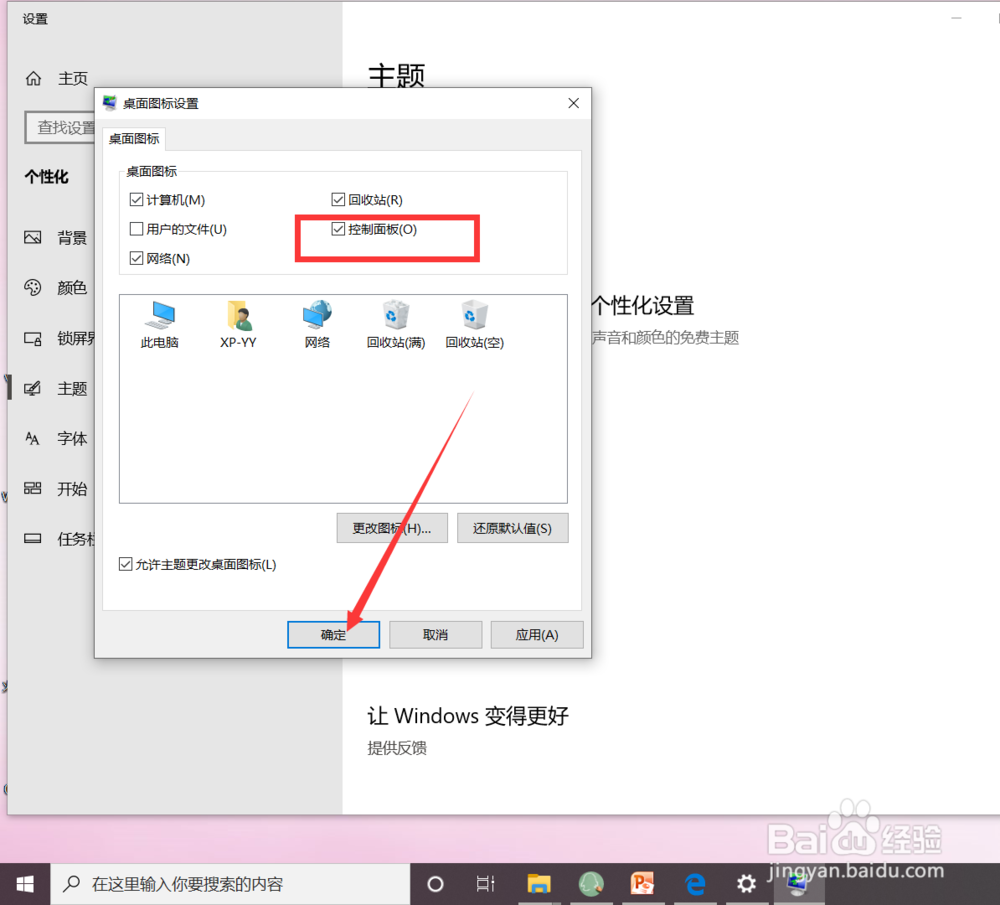Select the full Recycle Bin 回收站(满) icon
1000x905 pixels.
394,315
